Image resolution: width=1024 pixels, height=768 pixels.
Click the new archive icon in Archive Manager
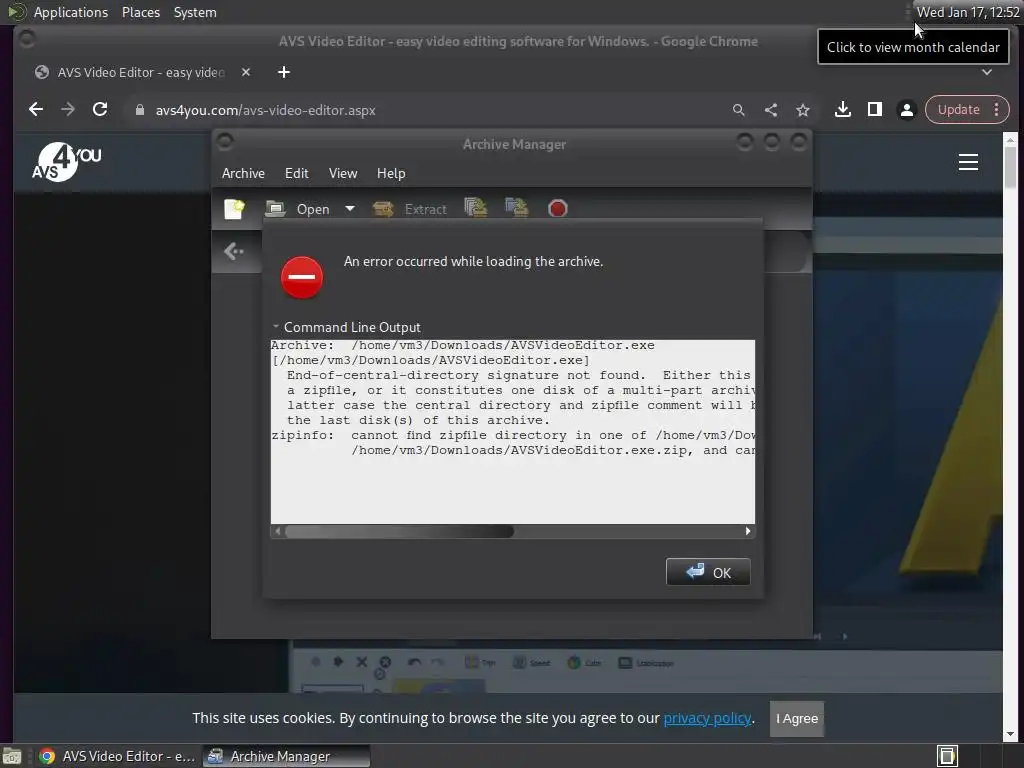pyautogui.click(x=234, y=209)
